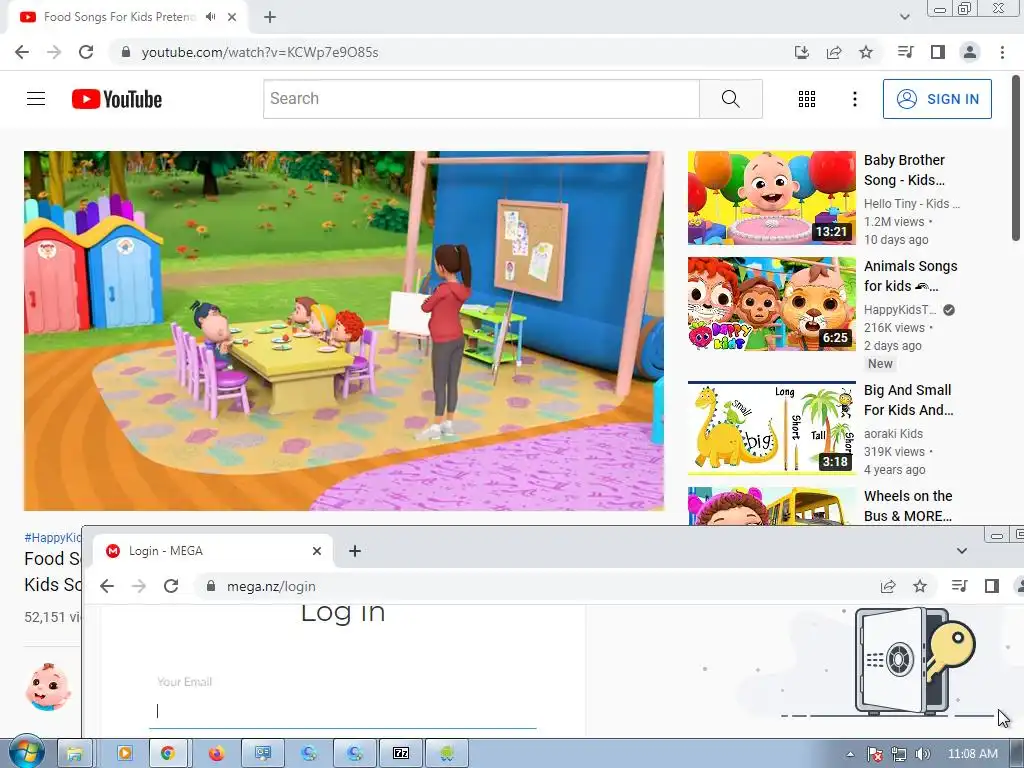Click SIGN IN on YouTube

937,99
